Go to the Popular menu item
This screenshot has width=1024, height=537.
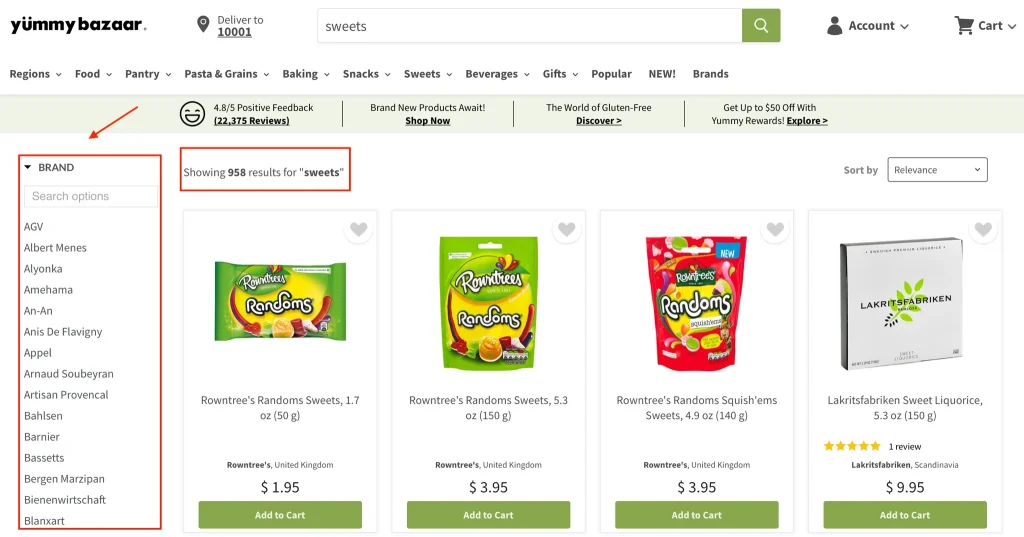click(x=611, y=74)
